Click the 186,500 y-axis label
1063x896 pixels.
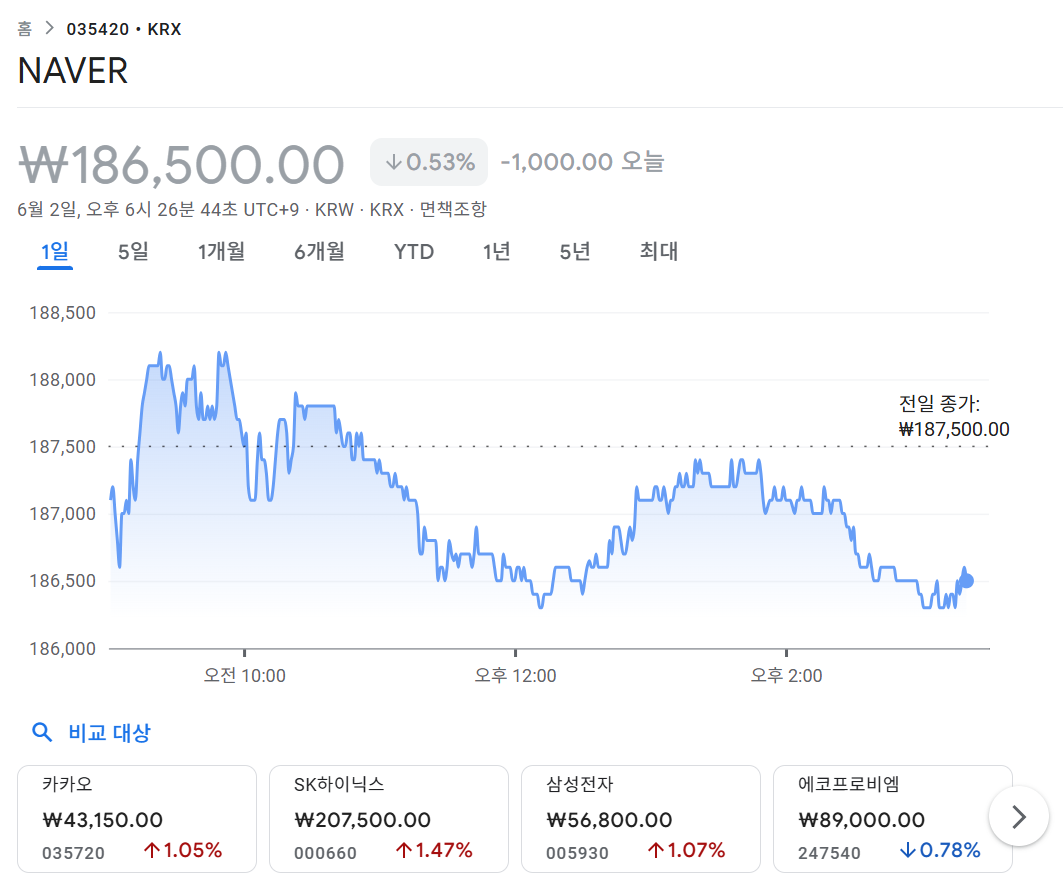[62, 582]
